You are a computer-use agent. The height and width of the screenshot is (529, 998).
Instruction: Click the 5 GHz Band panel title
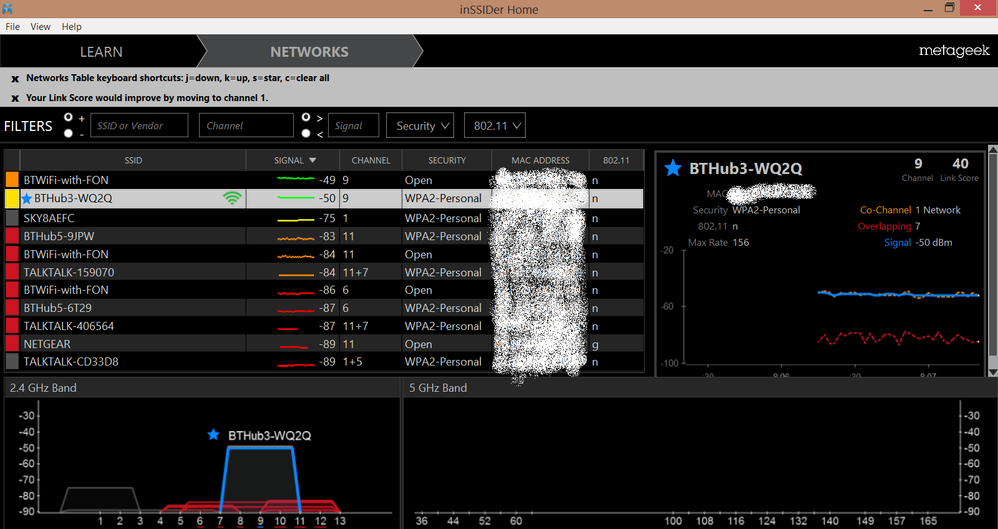point(438,388)
